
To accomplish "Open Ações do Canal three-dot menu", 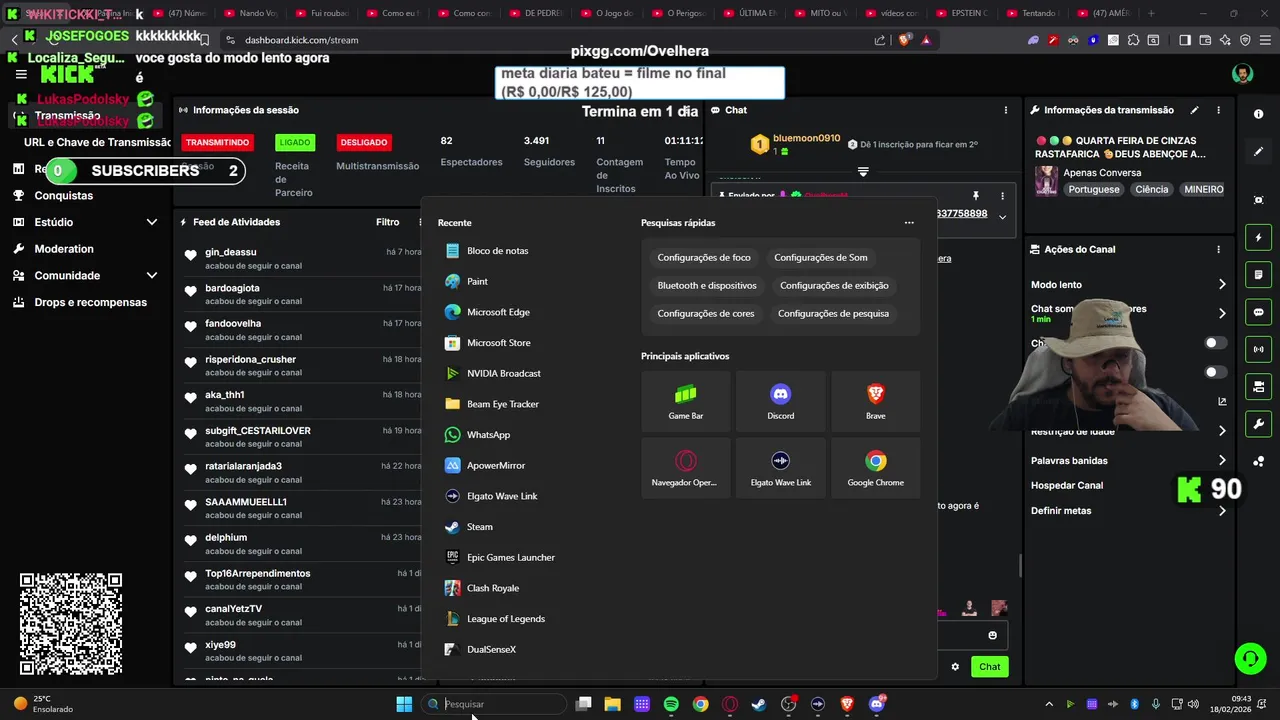I will click(x=1218, y=249).
